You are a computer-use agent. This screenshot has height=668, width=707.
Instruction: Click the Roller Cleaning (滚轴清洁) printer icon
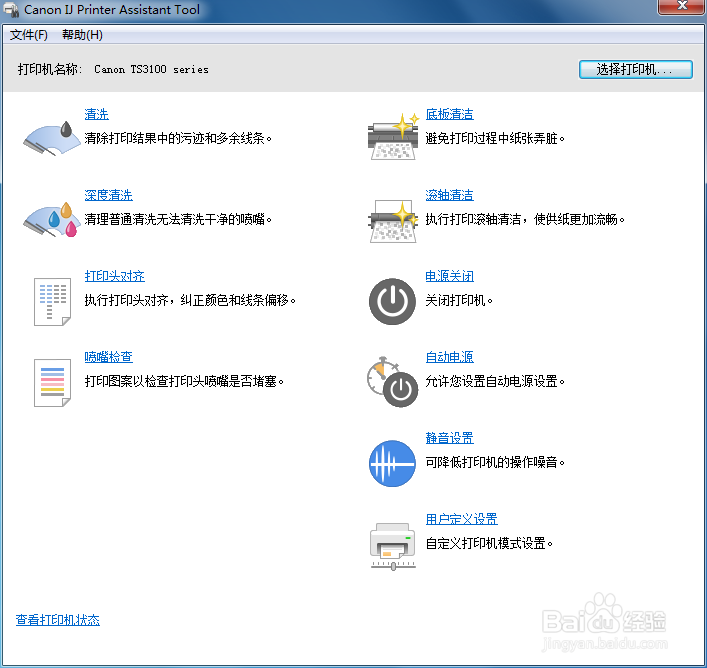393,221
